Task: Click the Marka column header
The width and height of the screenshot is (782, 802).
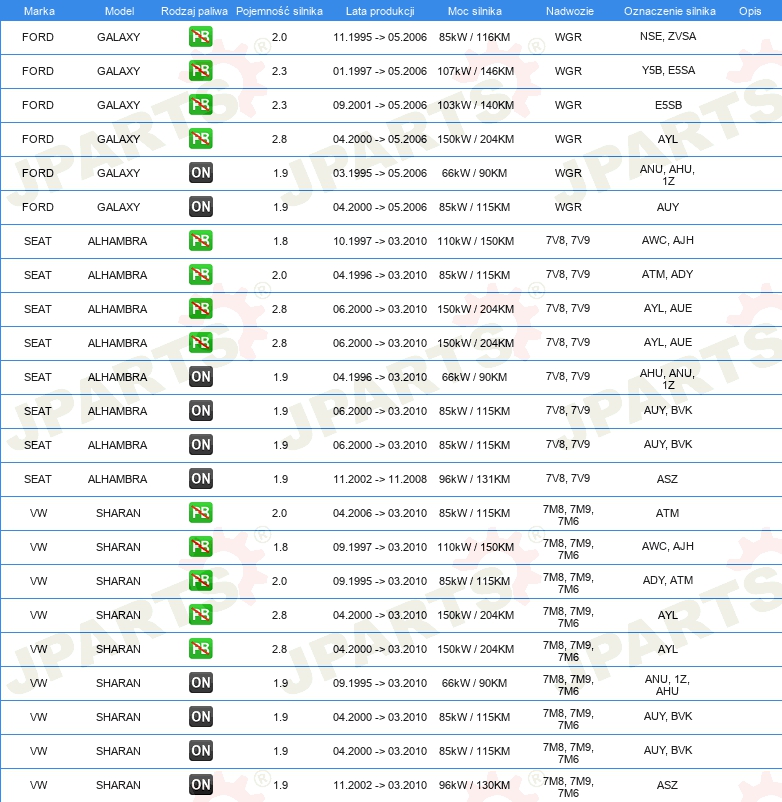Action: pos(39,11)
